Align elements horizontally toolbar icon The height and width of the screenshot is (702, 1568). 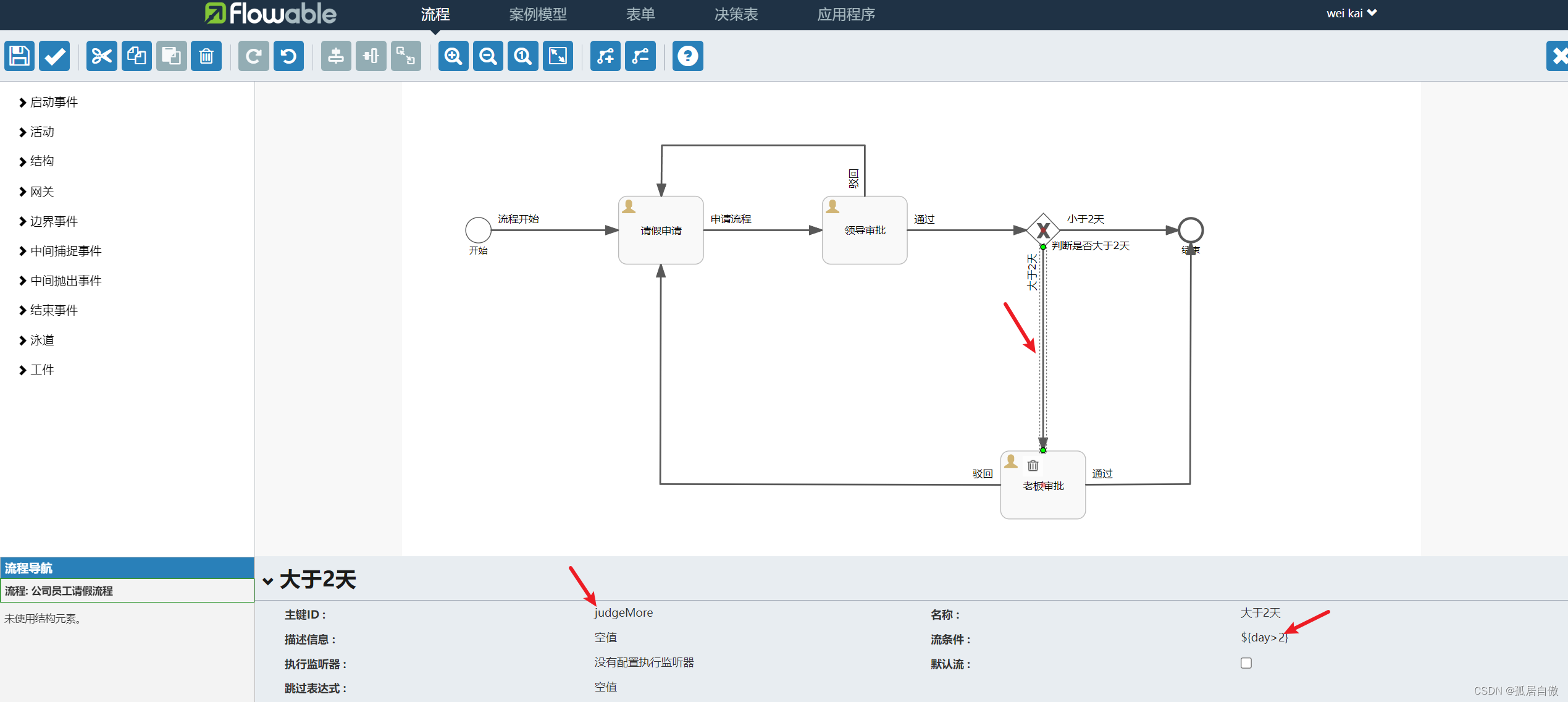point(371,56)
